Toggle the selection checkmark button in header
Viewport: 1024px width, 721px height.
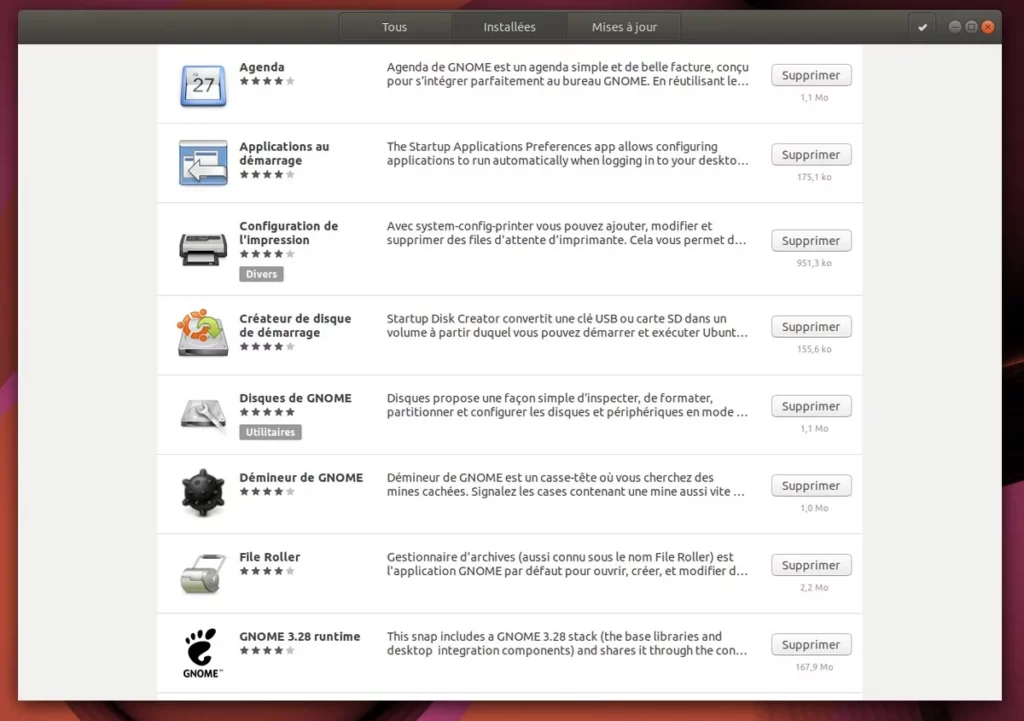coord(922,27)
